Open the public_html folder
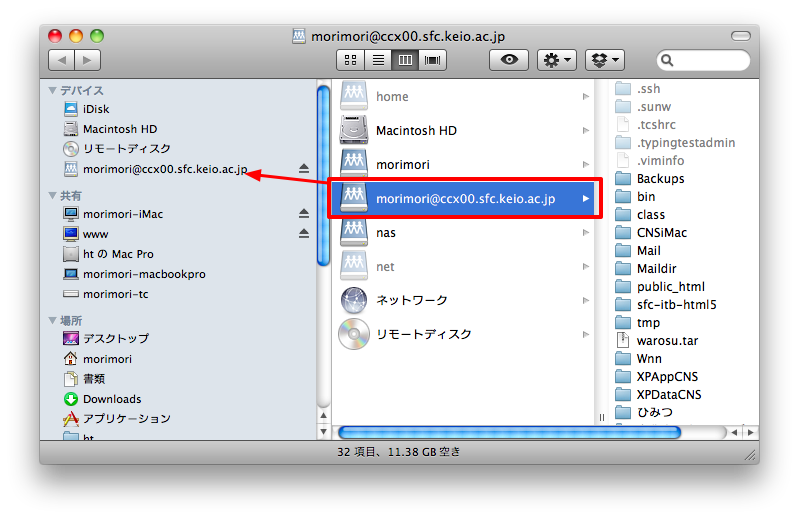The width and height of the screenshot is (799, 519). click(x=670, y=287)
